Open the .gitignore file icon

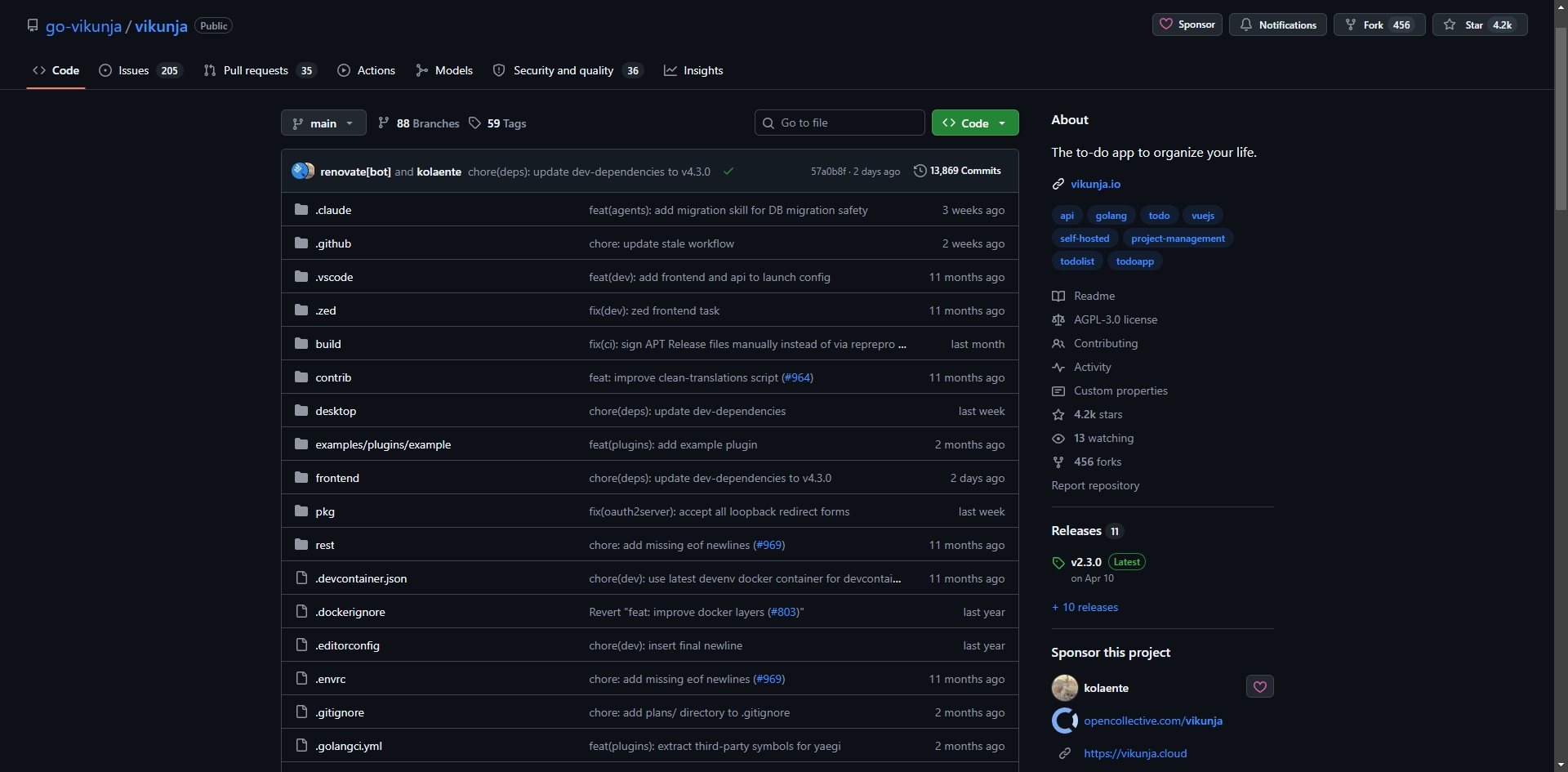(x=301, y=712)
